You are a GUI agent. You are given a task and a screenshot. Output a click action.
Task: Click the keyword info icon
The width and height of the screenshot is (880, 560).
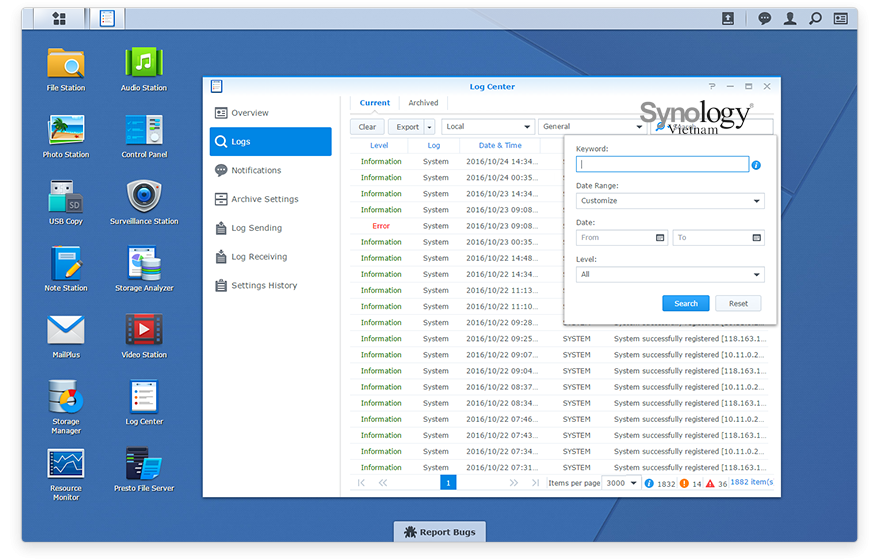click(x=757, y=165)
